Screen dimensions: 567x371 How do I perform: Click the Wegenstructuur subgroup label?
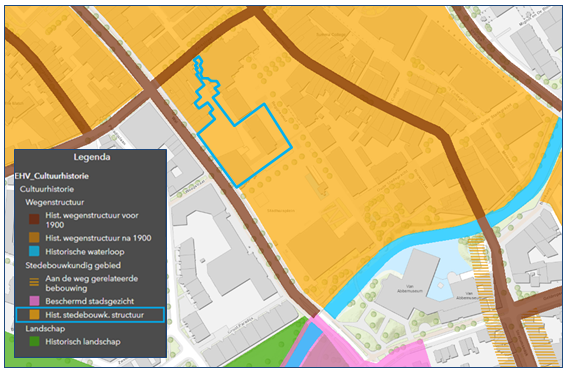point(55,202)
